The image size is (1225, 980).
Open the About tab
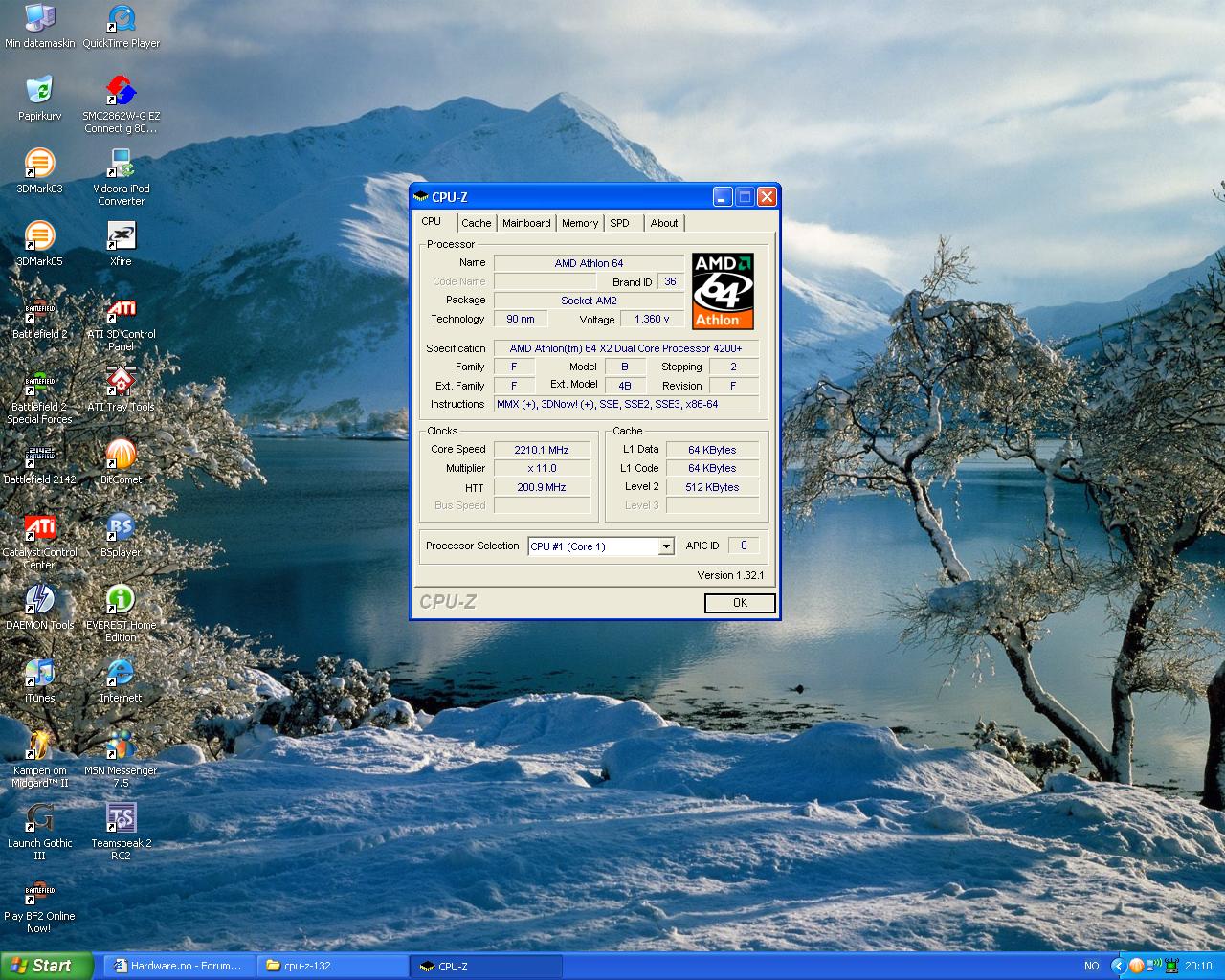pos(664,223)
